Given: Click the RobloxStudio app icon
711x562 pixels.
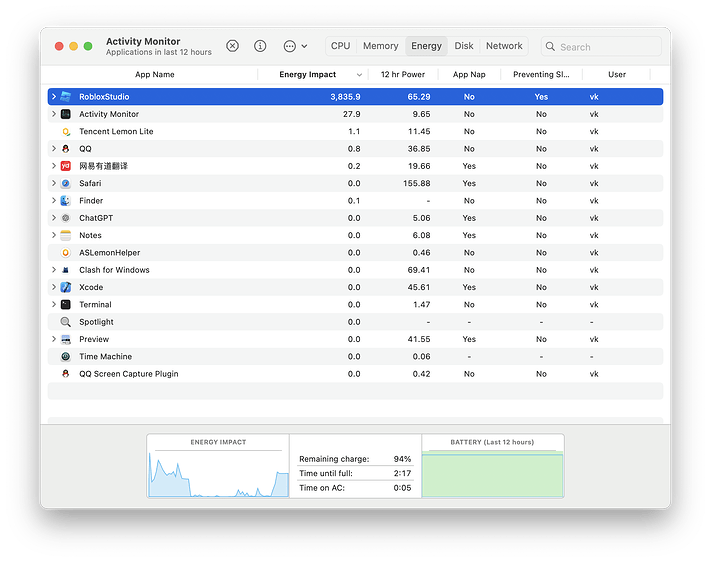Looking at the screenshot, I should [66, 97].
